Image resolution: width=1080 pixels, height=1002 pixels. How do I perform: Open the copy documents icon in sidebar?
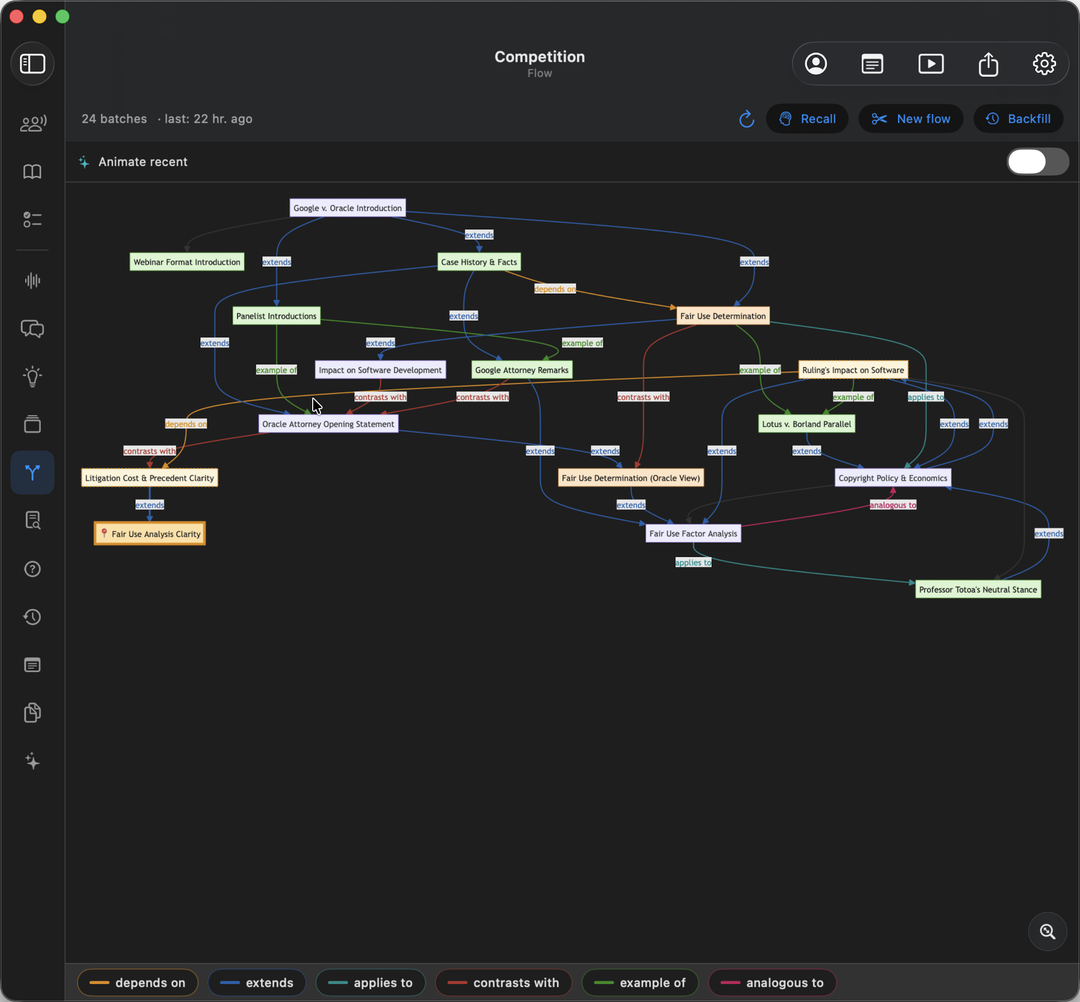(32, 713)
